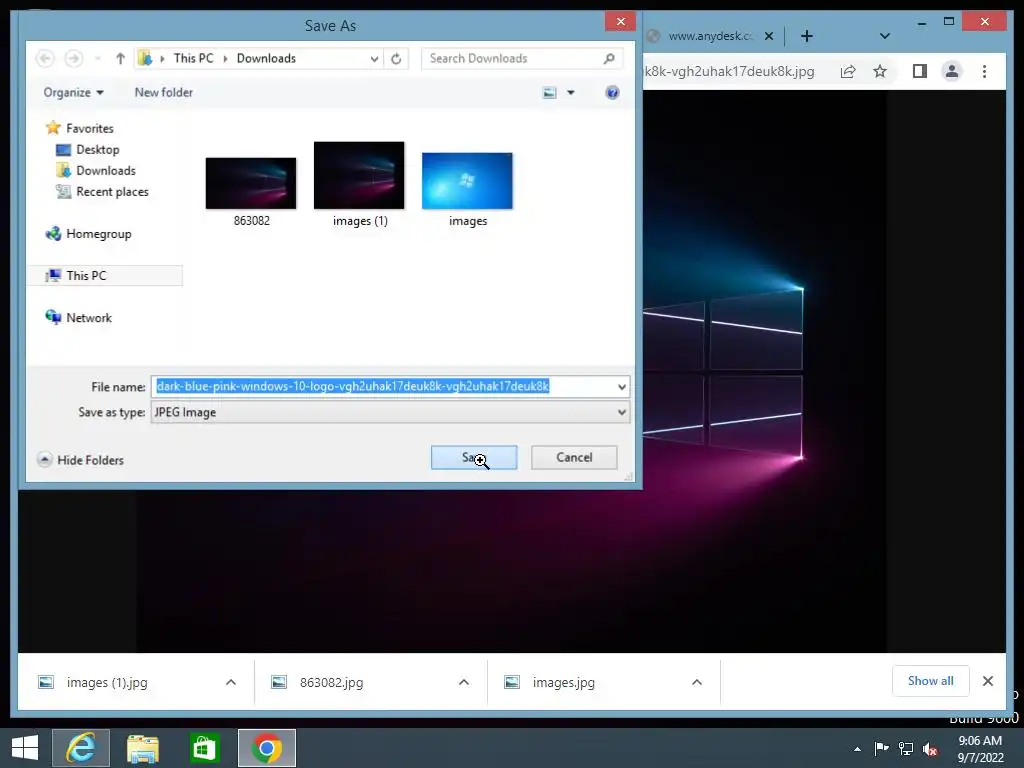The image size is (1024, 768).
Task: Expand options for images.jpg download
Action: (x=697, y=682)
